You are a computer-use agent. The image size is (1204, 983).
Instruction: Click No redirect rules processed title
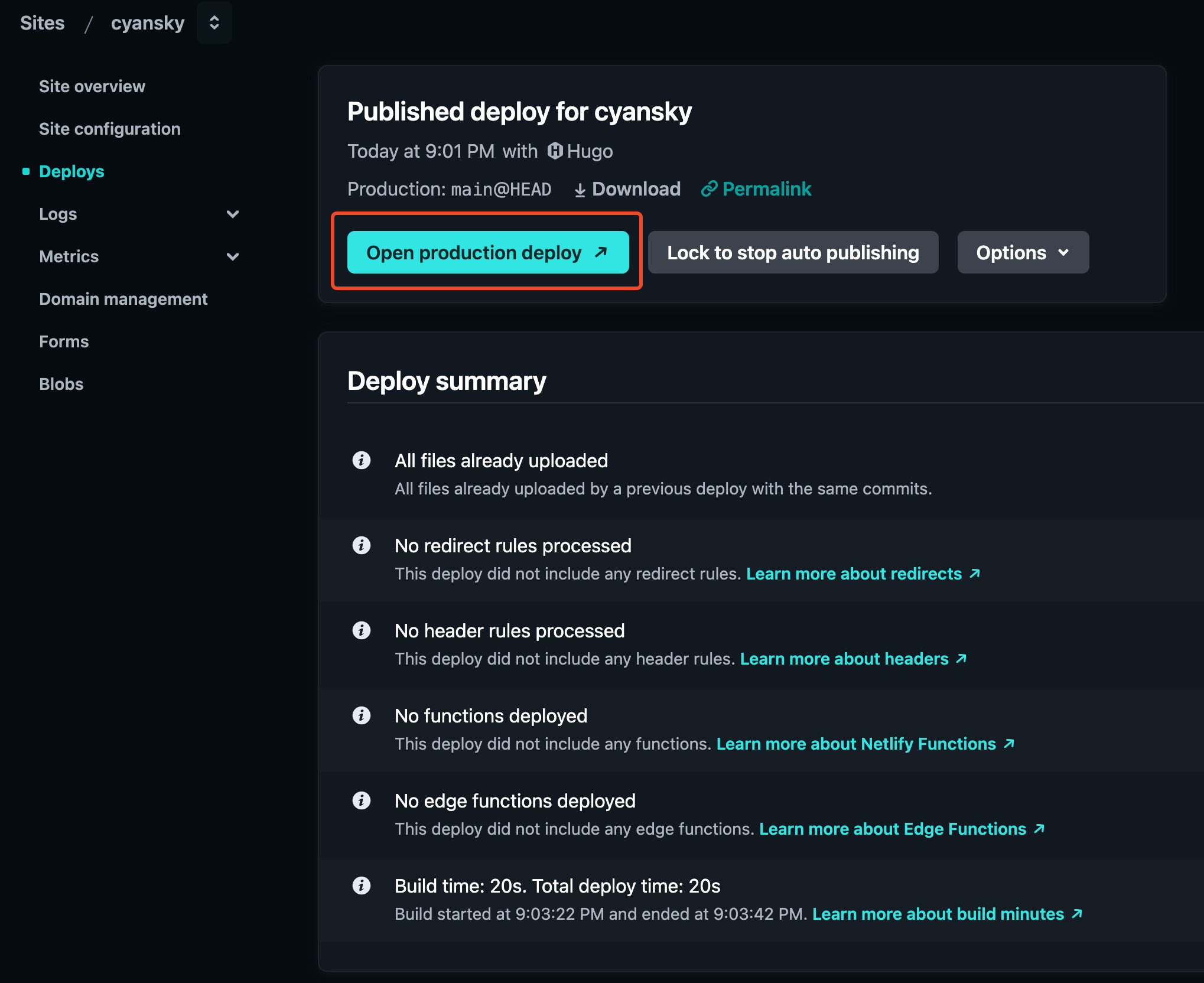pyautogui.click(x=513, y=546)
